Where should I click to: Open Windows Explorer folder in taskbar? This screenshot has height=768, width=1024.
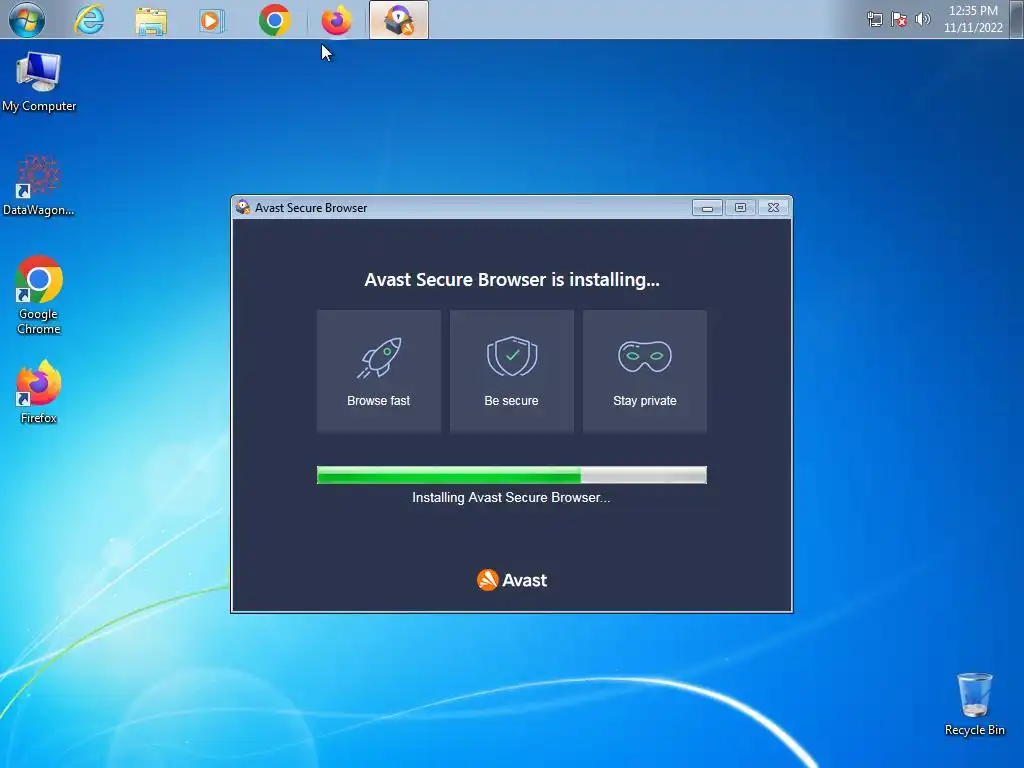(151, 20)
